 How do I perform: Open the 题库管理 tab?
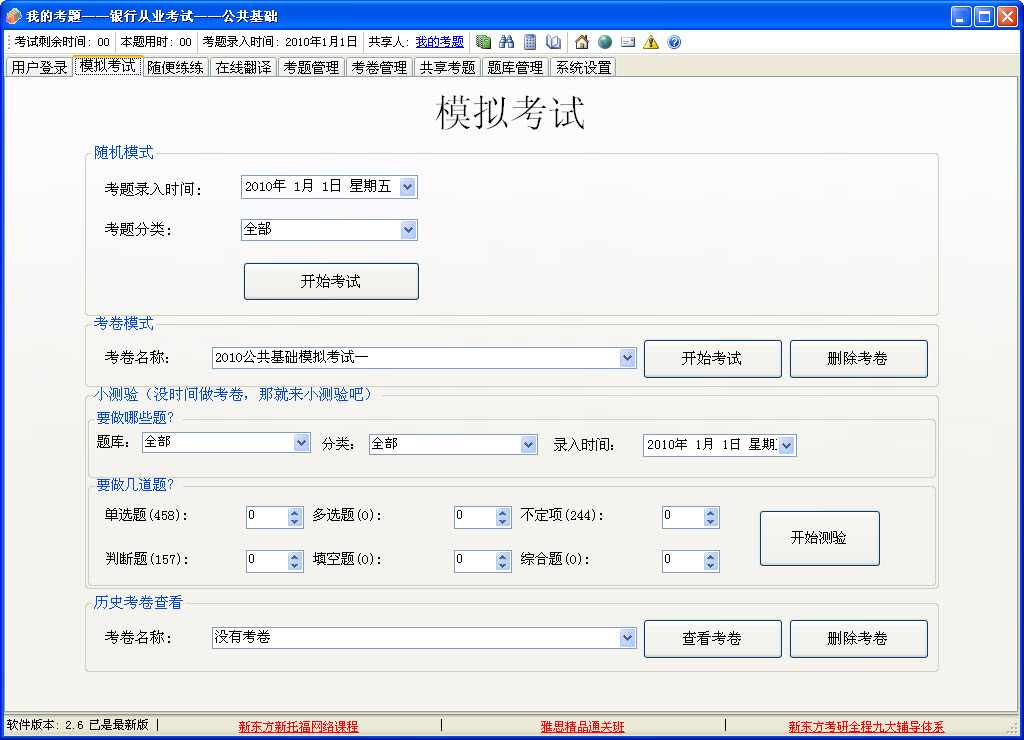tap(515, 67)
